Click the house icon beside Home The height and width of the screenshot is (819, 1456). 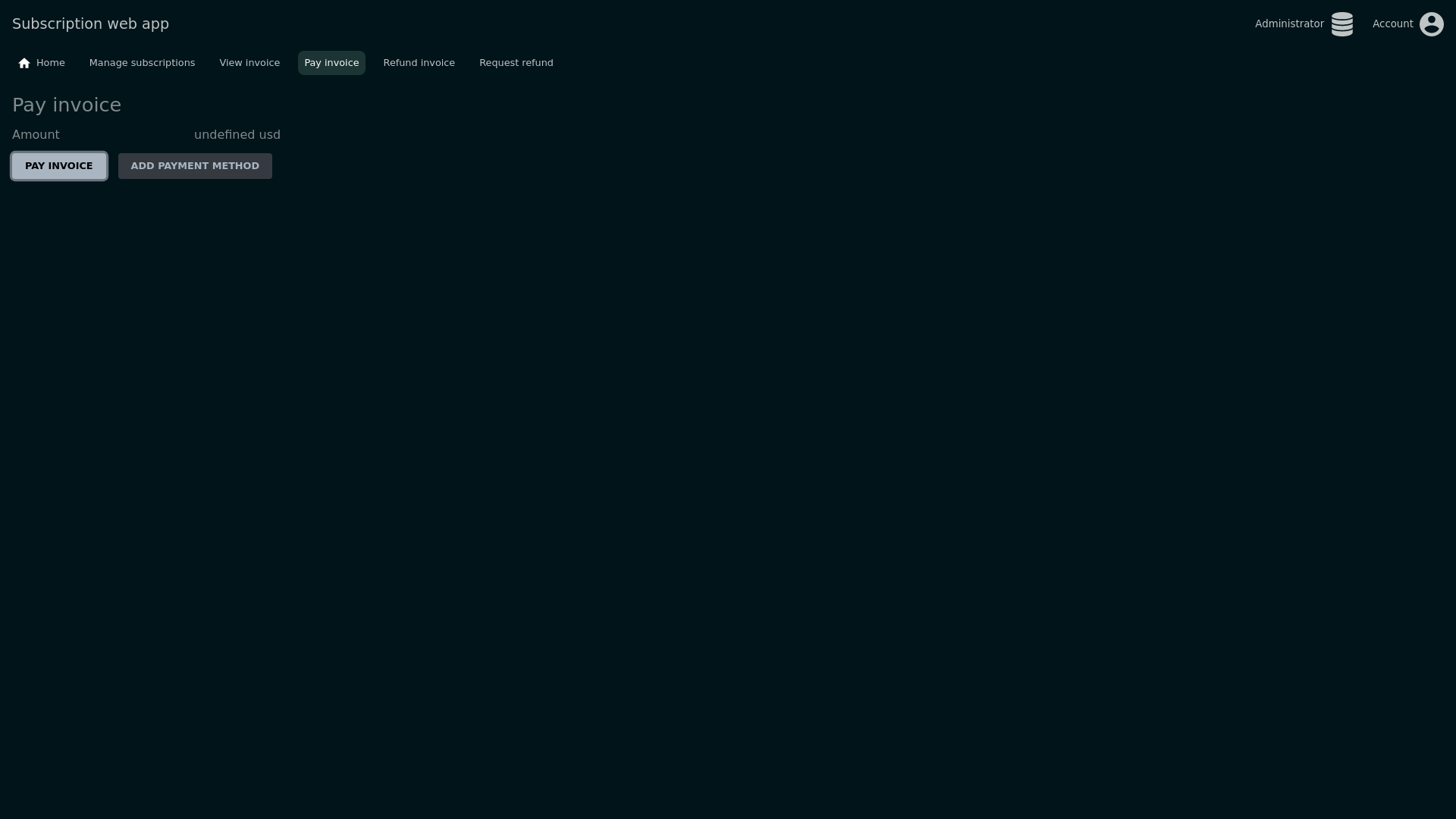click(24, 63)
